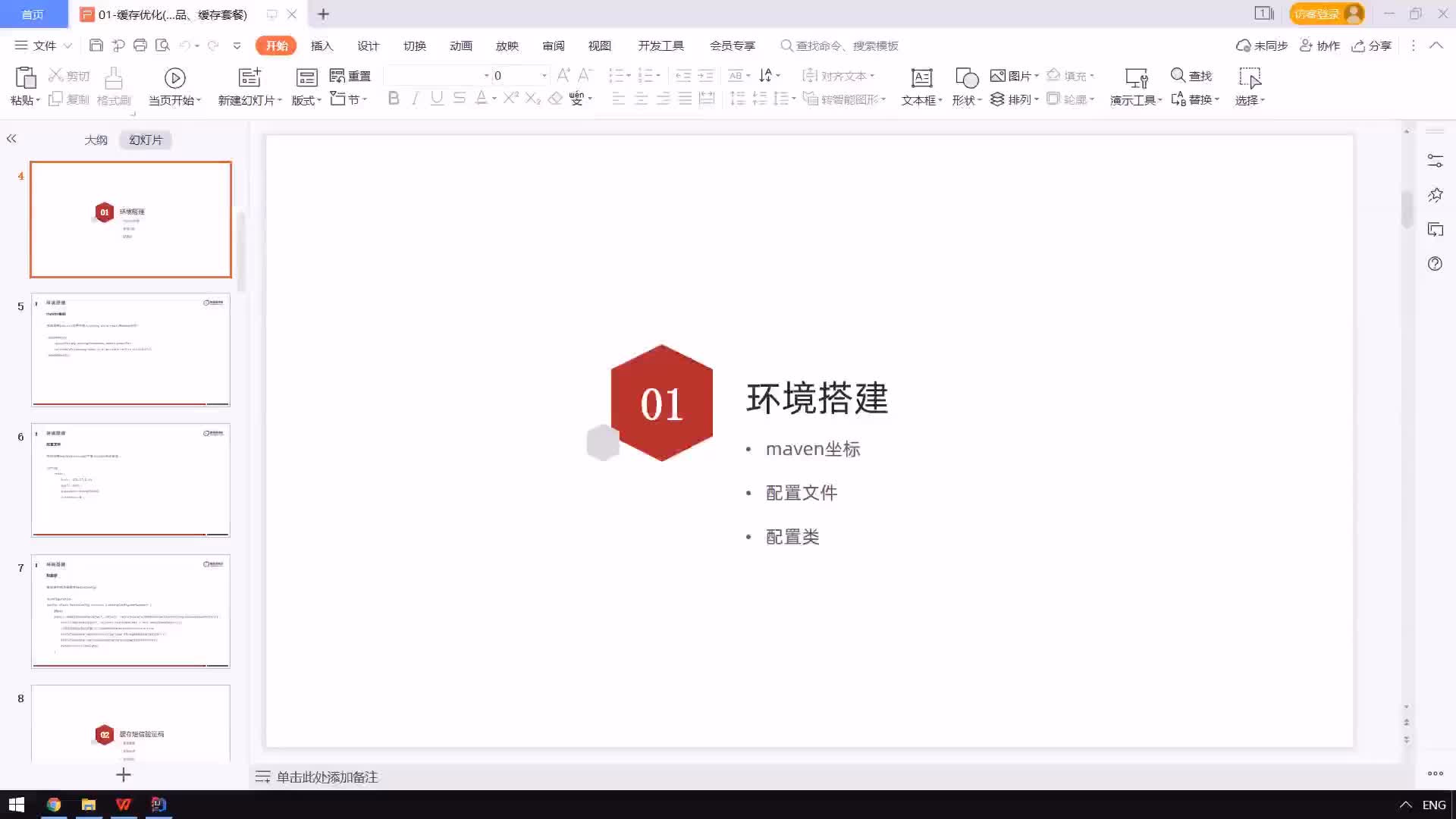1456x819 pixels.
Task: Decrease font size icon
Action: tap(585, 75)
